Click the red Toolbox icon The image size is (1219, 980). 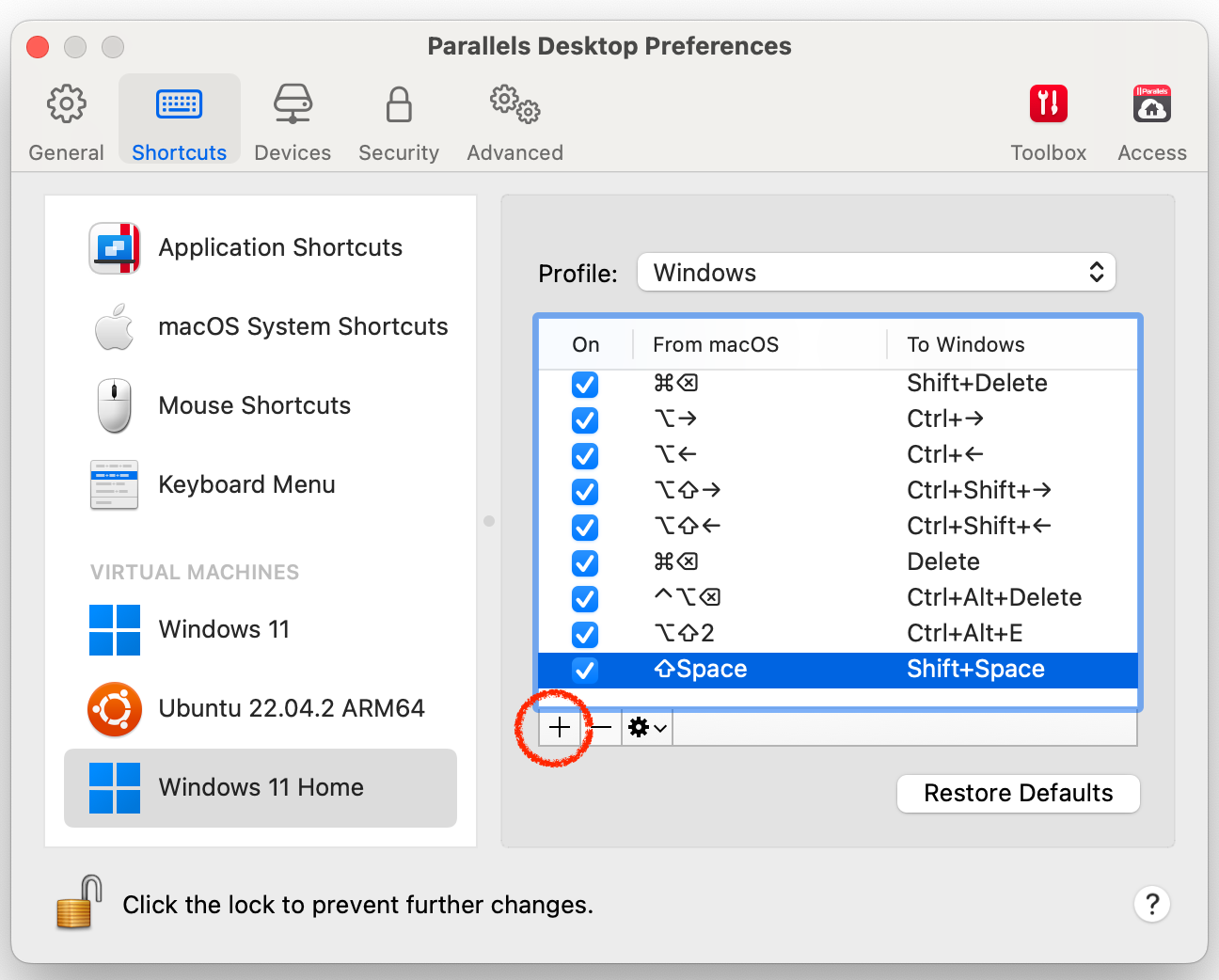click(1048, 103)
